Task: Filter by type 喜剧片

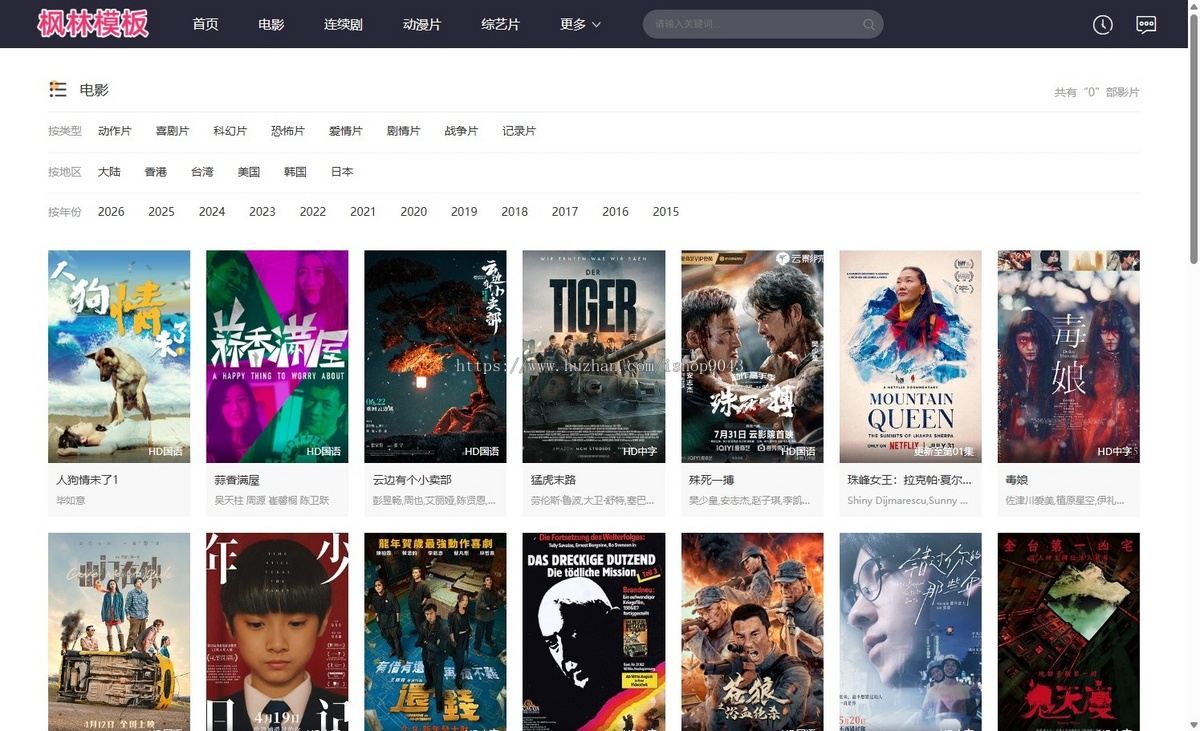Action: click(x=172, y=131)
